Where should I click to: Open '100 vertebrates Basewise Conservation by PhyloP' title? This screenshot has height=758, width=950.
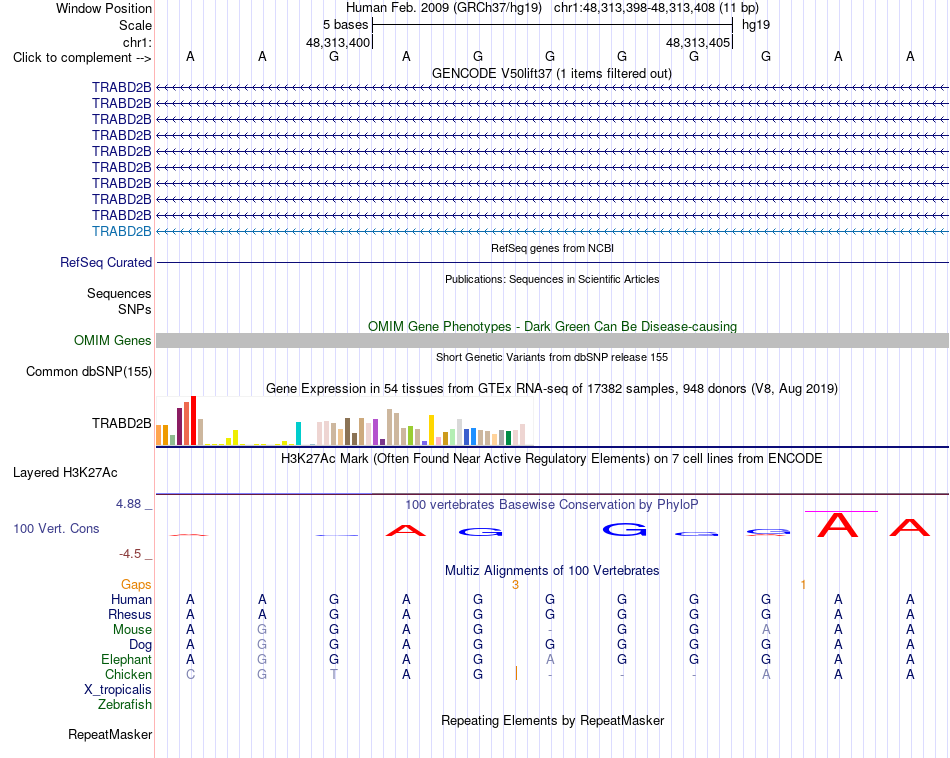click(x=551, y=505)
